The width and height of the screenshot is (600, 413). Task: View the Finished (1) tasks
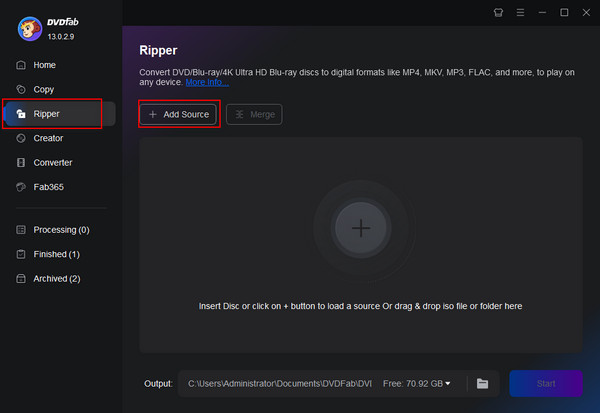coord(57,254)
